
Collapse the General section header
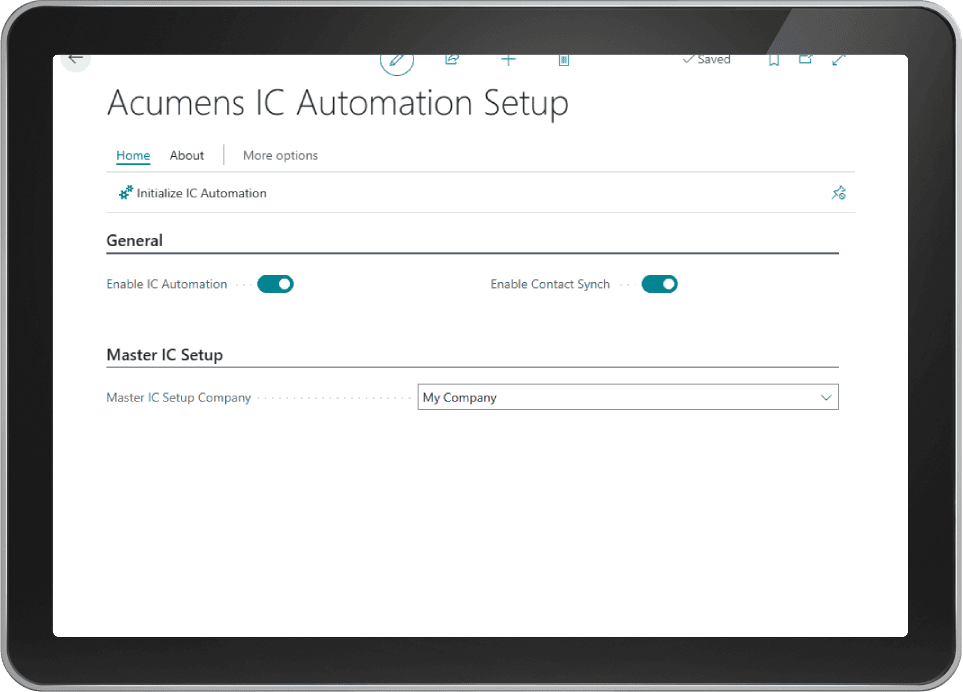[x=135, y=240]
